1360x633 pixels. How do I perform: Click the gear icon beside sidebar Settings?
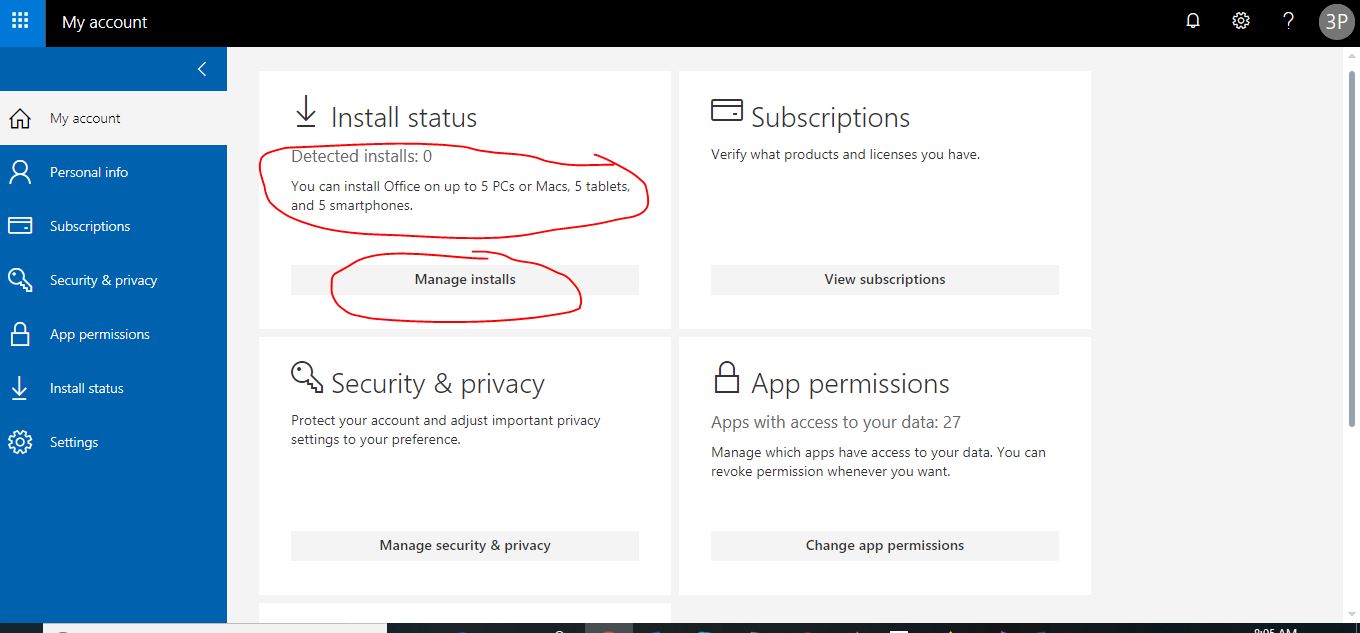pyautogui.click(x=20, y=442)
